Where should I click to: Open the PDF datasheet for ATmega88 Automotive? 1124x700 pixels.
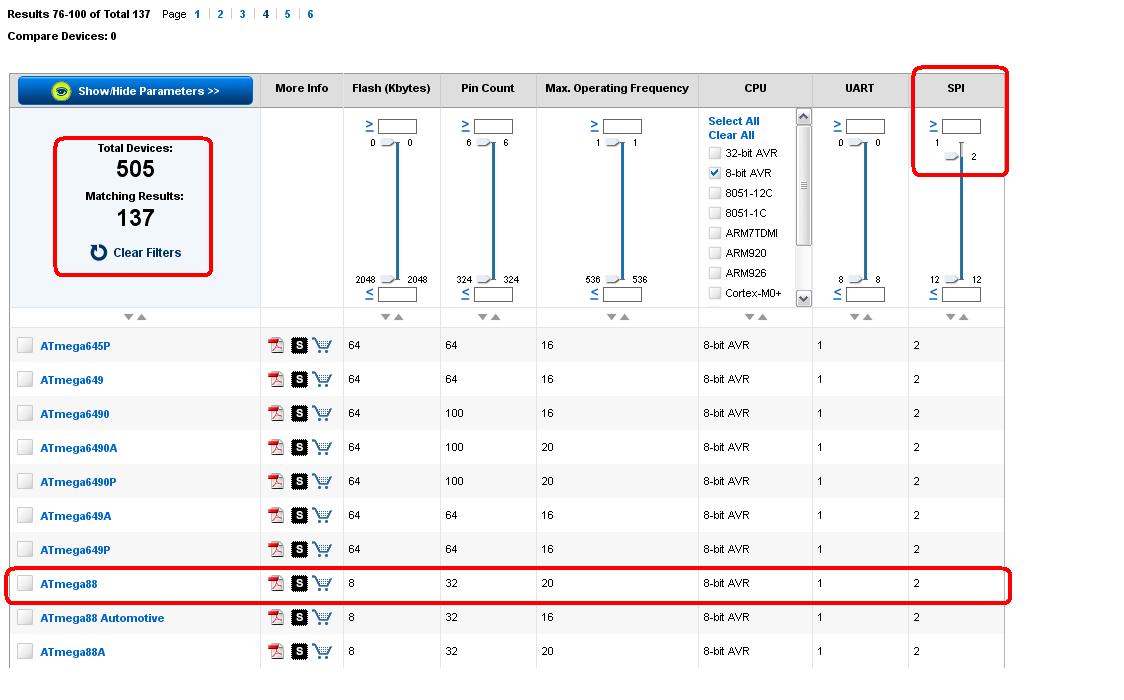point(276,618)
